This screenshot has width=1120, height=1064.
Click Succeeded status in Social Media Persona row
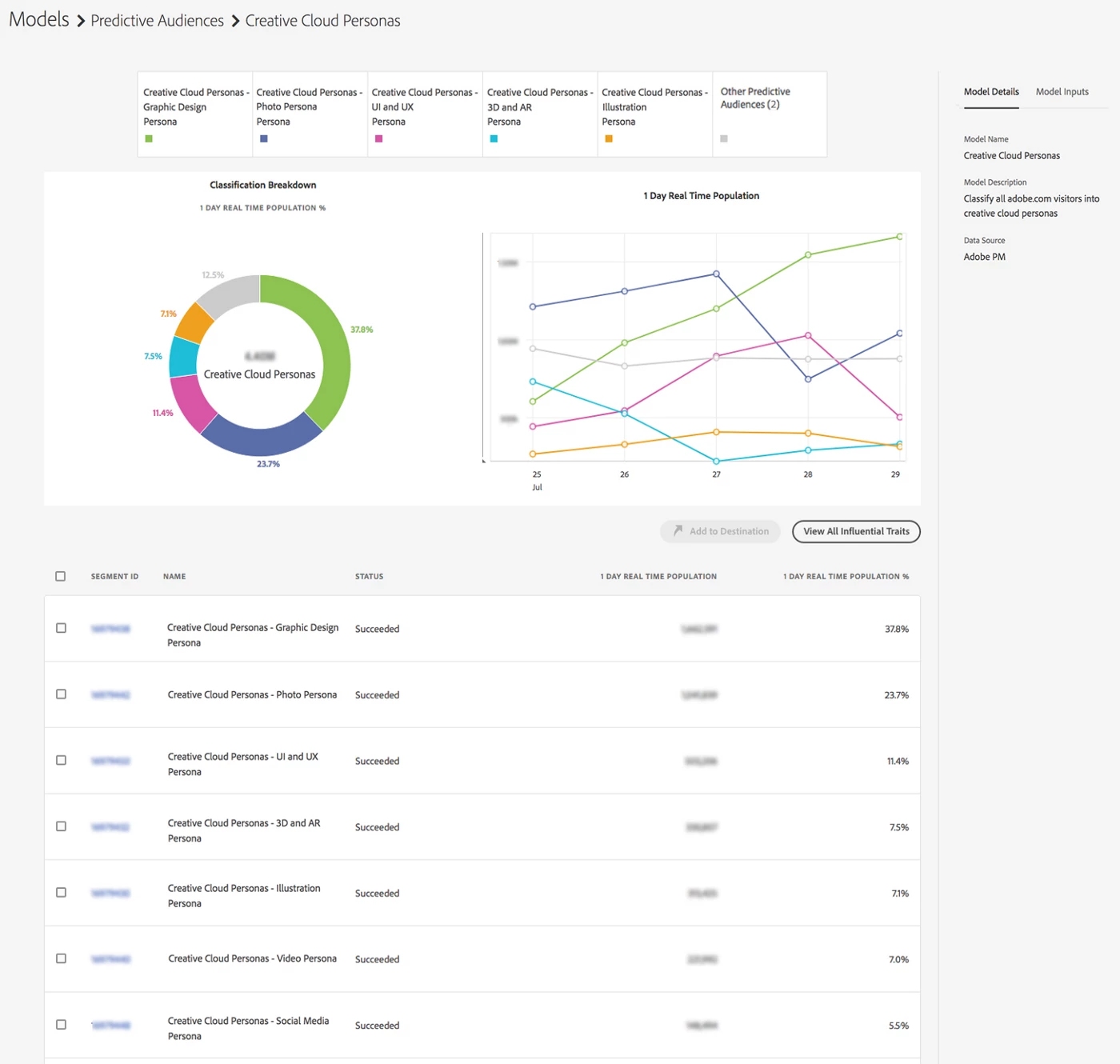(377, 1026)
